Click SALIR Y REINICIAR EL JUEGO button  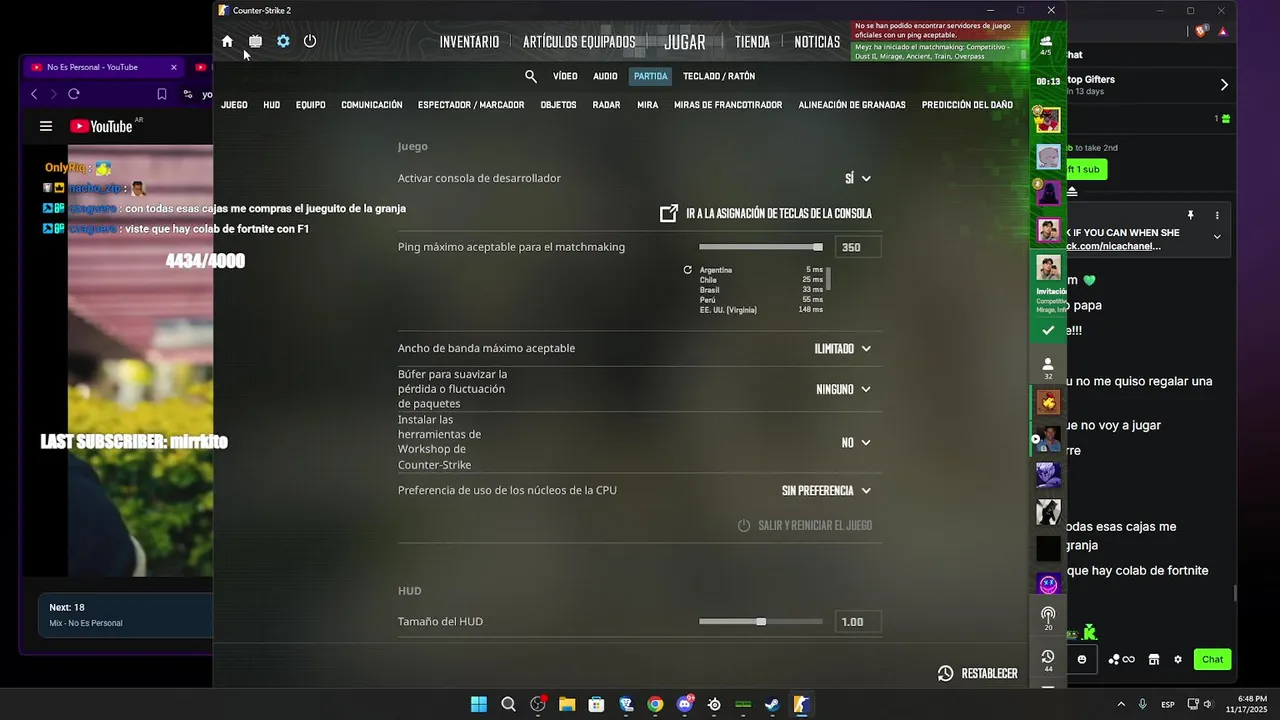[804, 526]
